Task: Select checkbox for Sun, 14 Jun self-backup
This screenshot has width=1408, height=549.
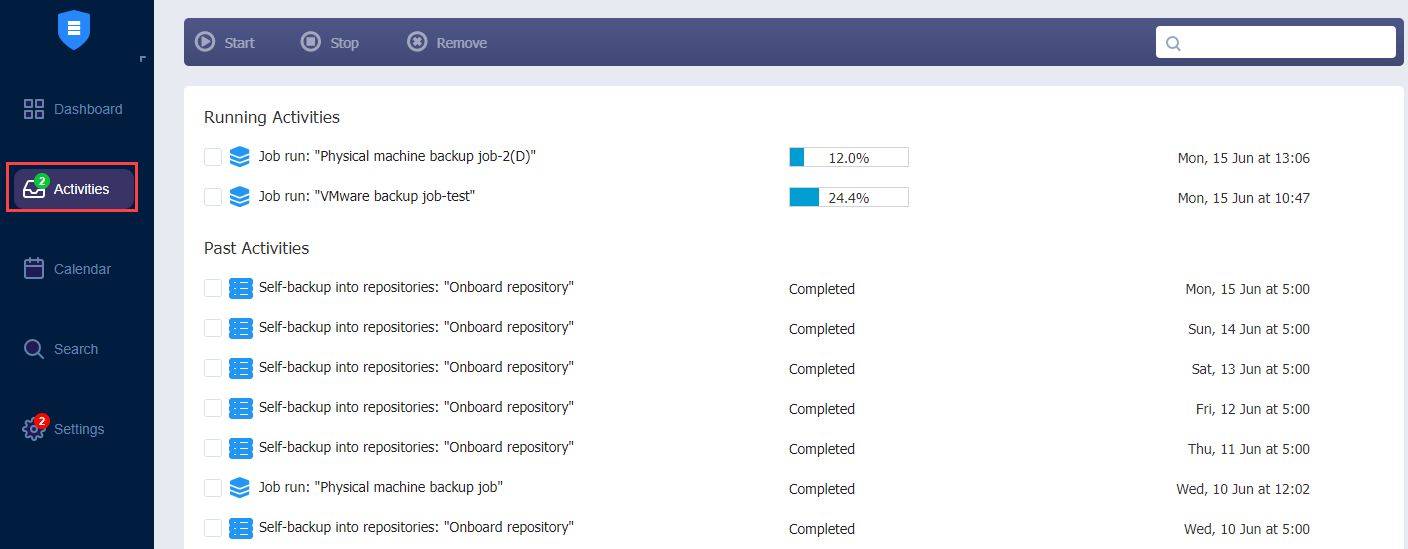Action: 213,328
